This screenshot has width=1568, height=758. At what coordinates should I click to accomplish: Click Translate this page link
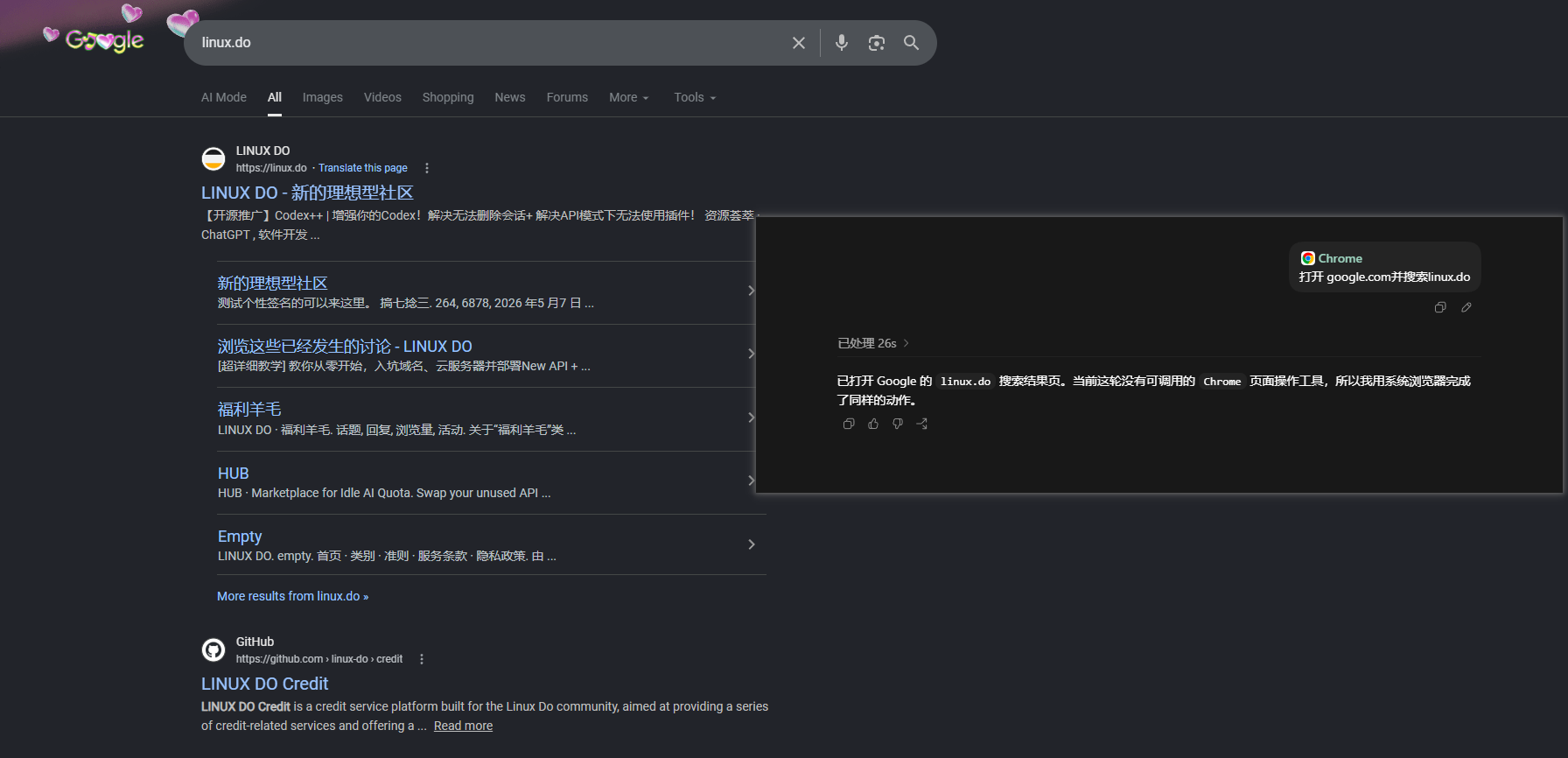click(363, 168)
